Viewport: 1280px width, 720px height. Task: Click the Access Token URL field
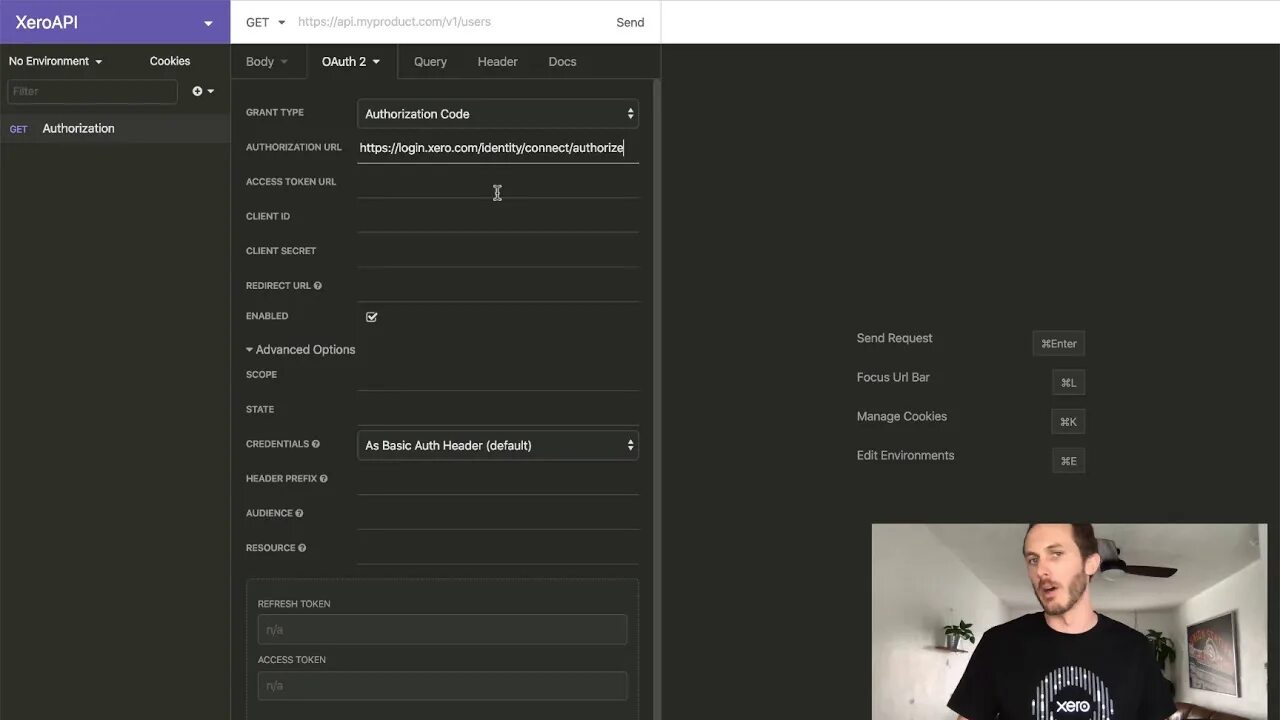click(x=498, y=182)
